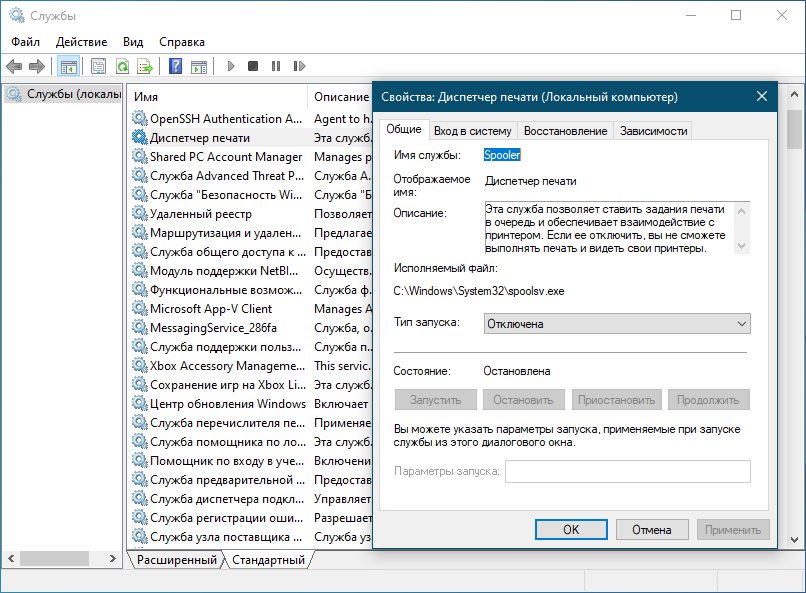Image resolution: width=806 pixels, height=593 pixels.
Task: Switch to the 'Вход в систему' tab
Action: (x=473, y=131)
